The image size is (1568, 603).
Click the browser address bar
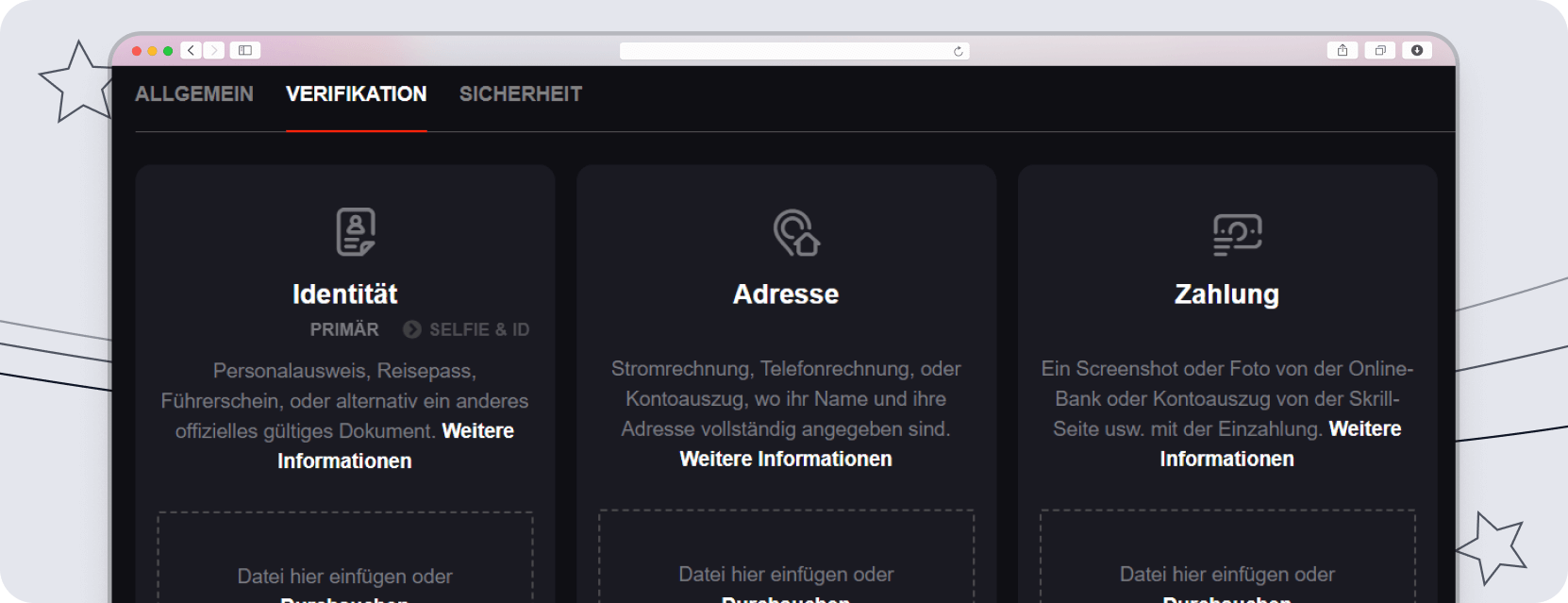coord(794,51)
